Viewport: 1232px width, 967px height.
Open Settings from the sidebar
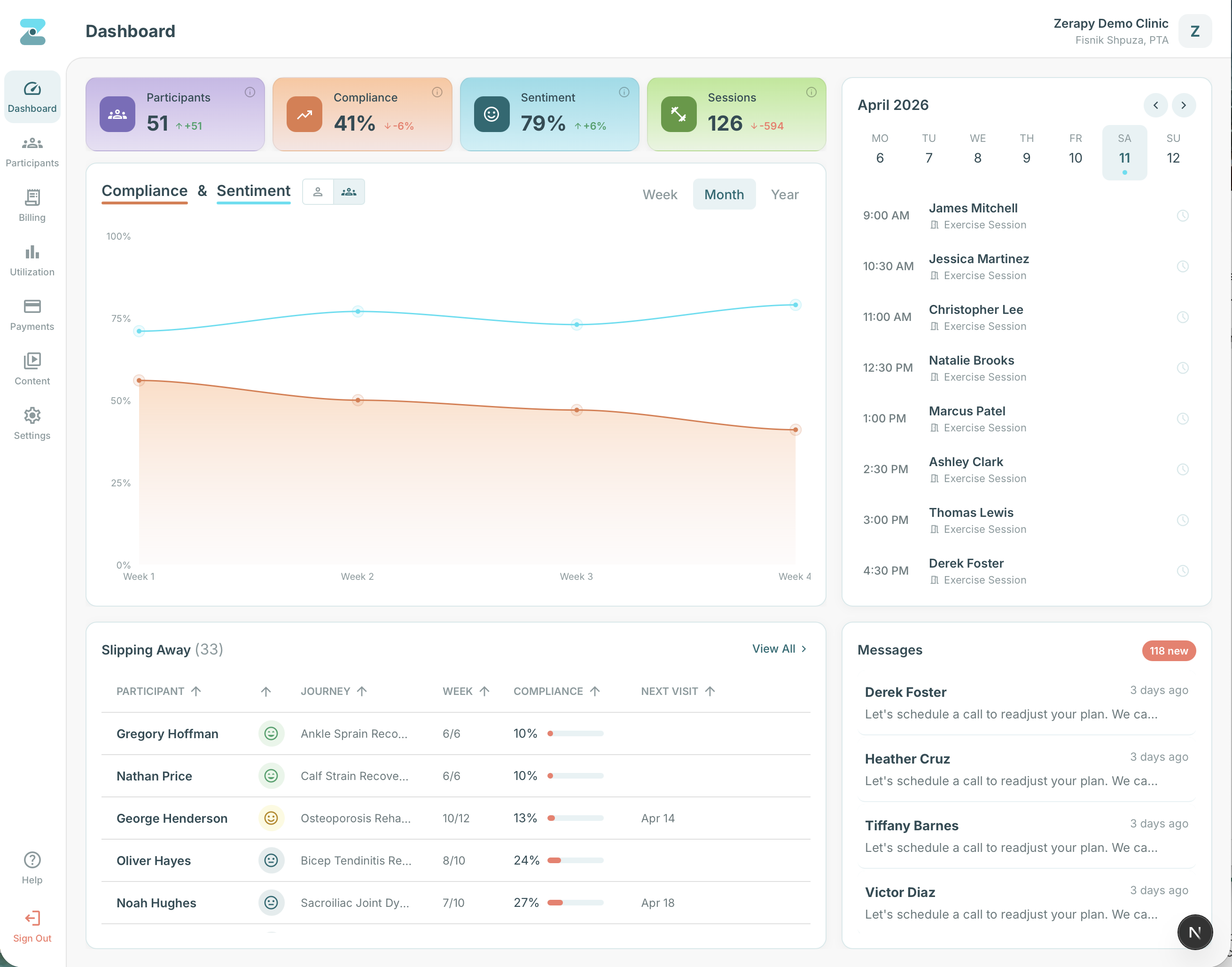click(x=31, y=422)
